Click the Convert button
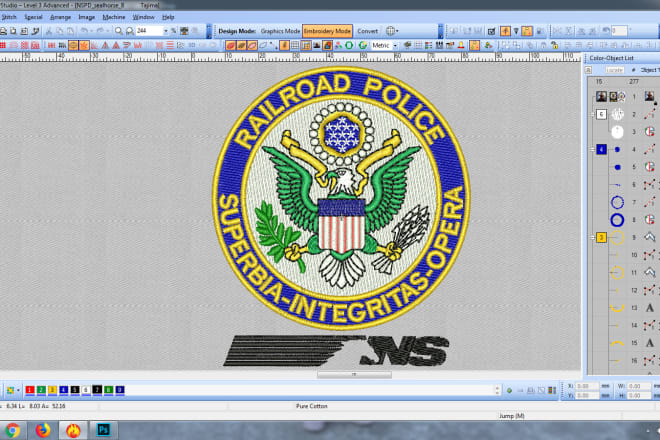Screen dimensions: 660x440 point(367,31)
